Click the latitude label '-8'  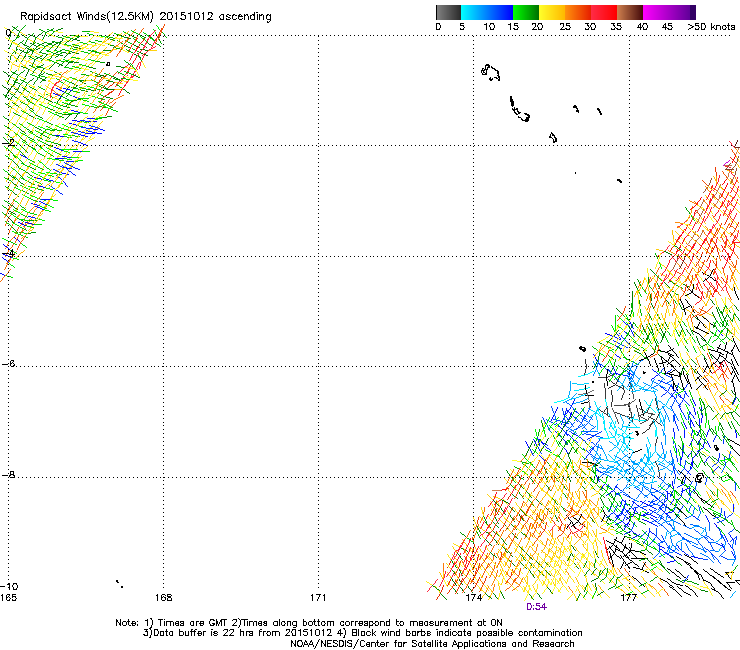coord(8,474)
